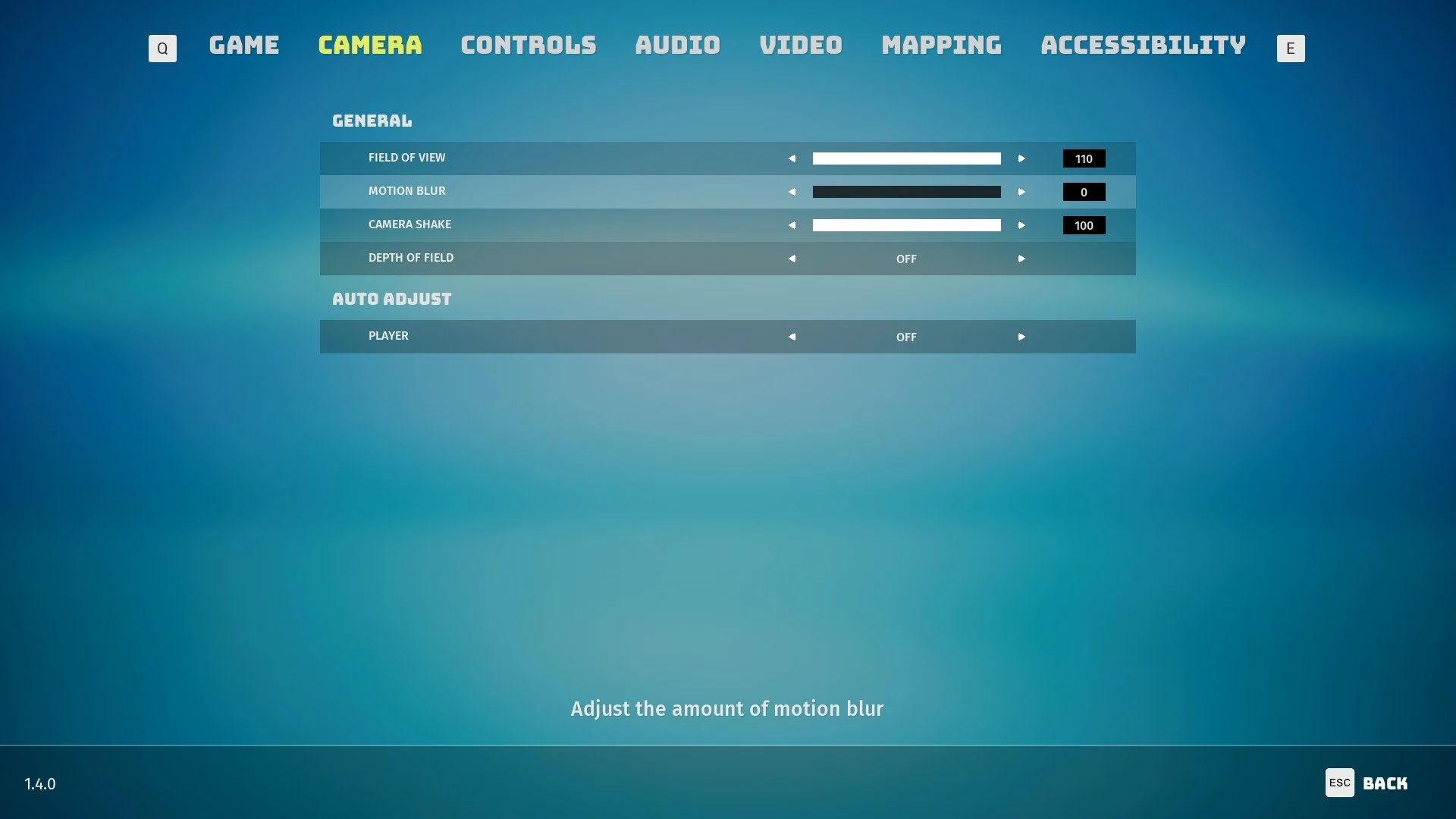Toggle Player auto adjust OFF
This screenshot has width=1456, height=819.
click(906, 336)
